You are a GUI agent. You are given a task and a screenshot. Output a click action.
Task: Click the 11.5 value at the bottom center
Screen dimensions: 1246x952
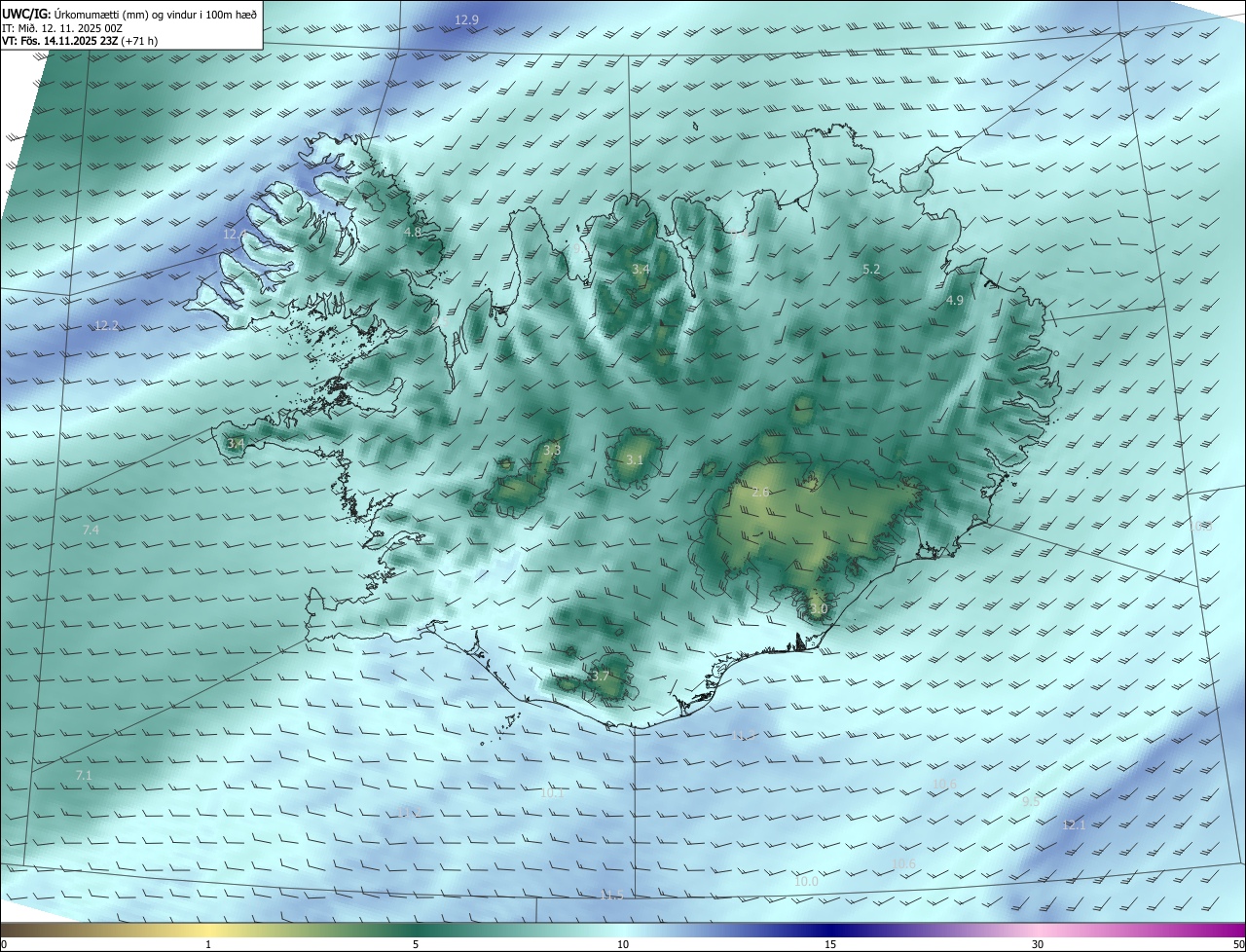tap(611, 896)
